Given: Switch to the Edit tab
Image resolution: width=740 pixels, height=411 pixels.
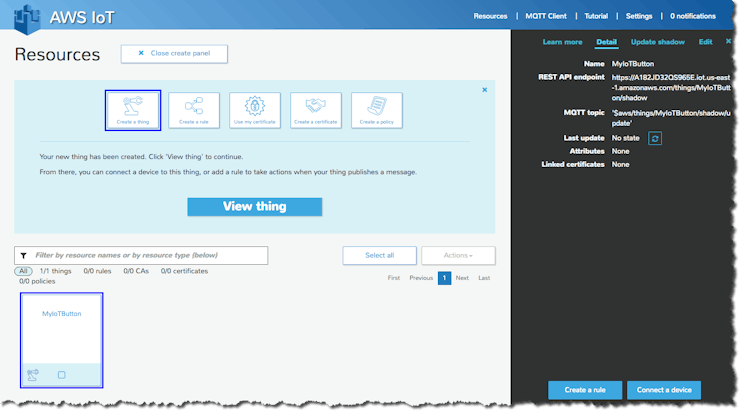Looking at the screenshot, I should pos(706,42).
